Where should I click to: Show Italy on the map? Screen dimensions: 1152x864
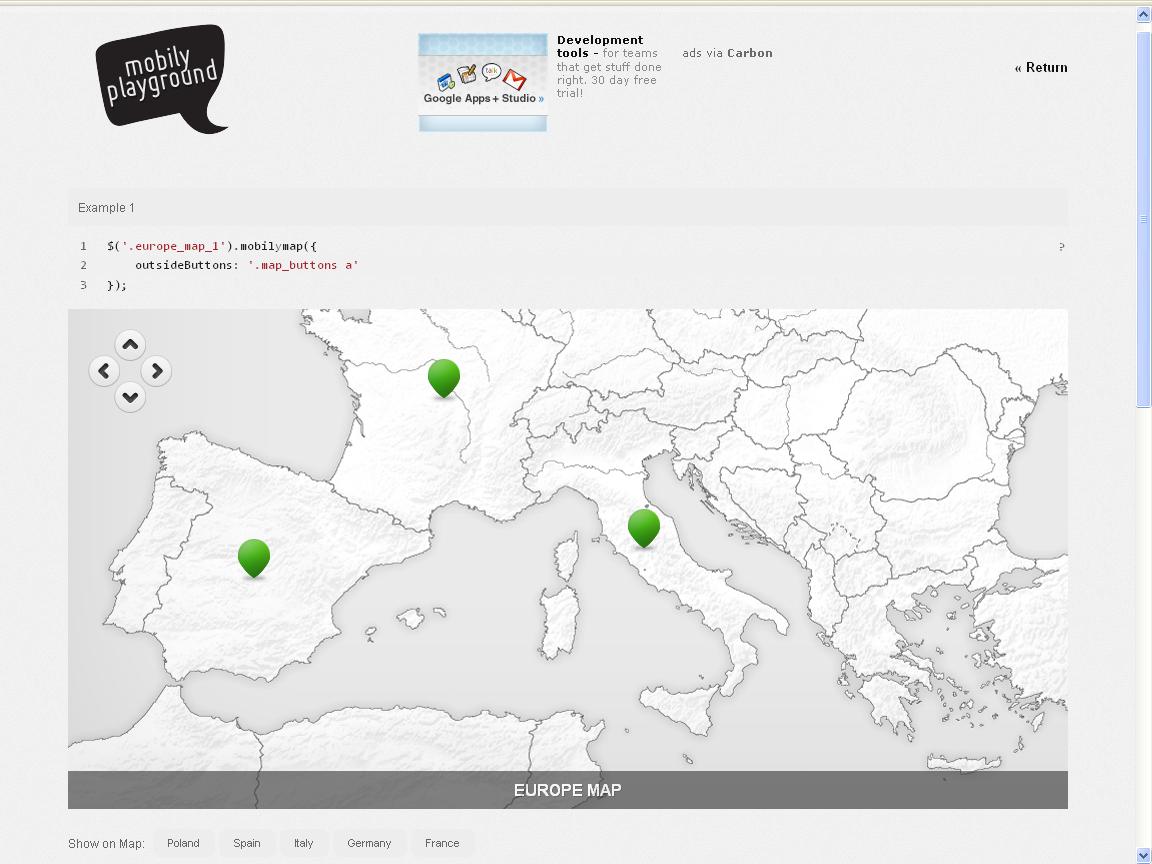coord(304,843)
